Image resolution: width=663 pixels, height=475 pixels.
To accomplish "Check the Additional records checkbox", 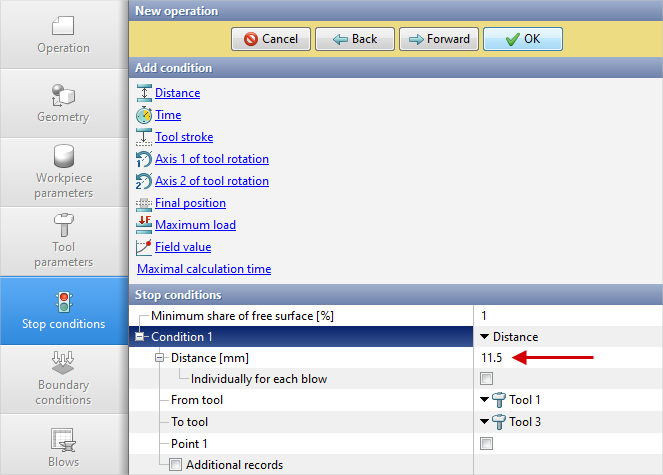I will 175,465.
